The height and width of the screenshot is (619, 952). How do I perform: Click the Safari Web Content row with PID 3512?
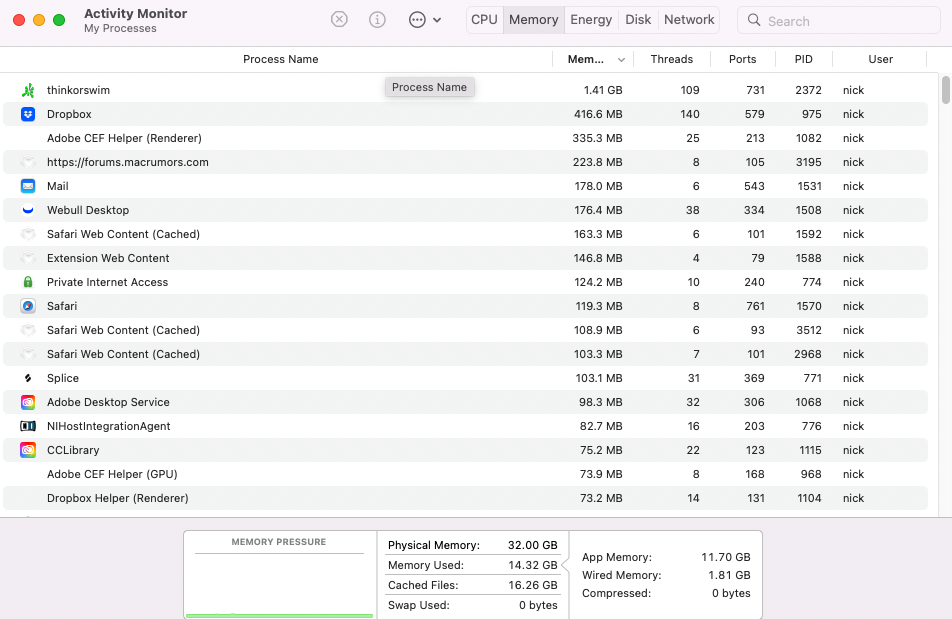click(x=465, y=330)
